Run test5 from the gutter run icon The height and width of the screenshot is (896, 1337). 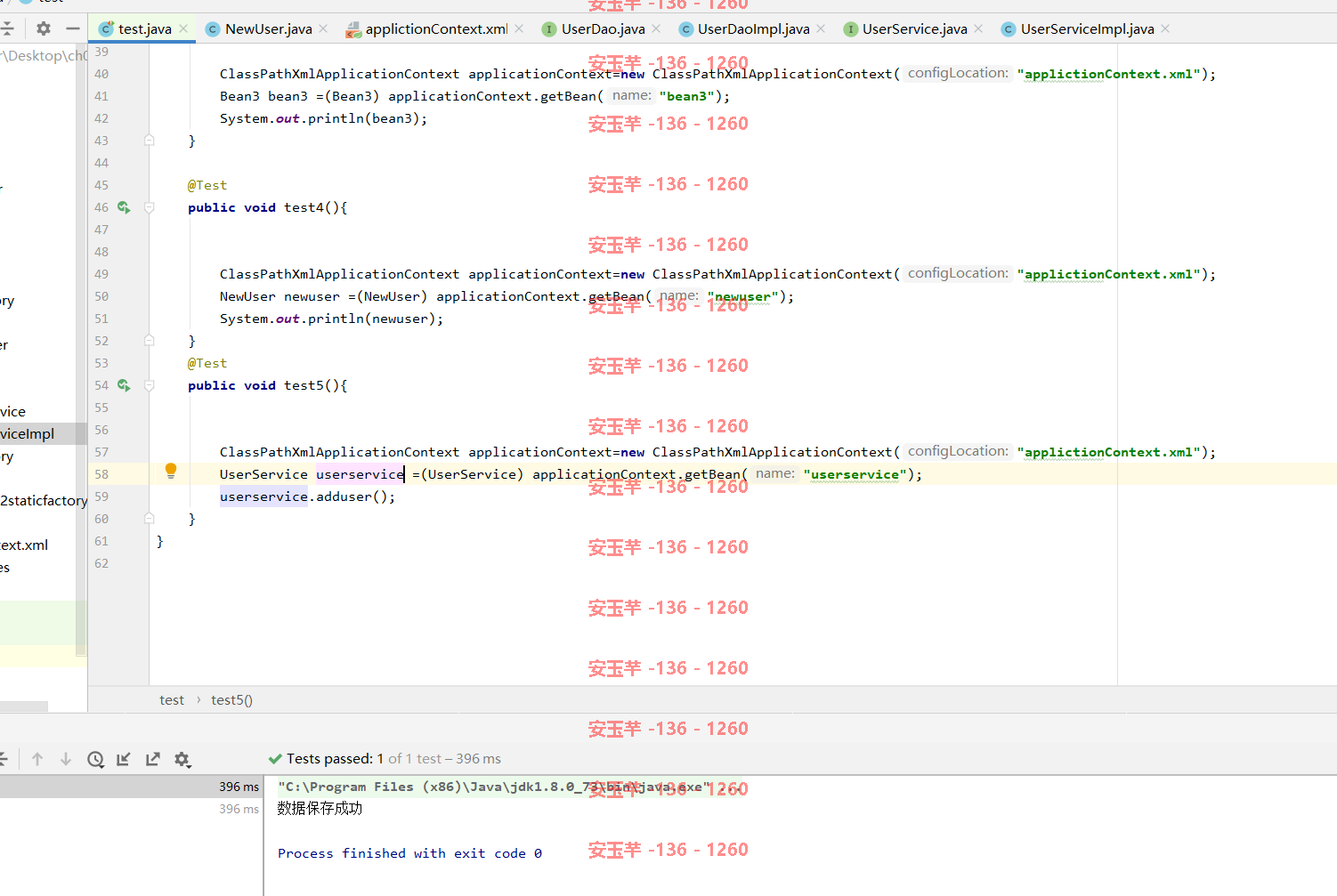(124, 385)
